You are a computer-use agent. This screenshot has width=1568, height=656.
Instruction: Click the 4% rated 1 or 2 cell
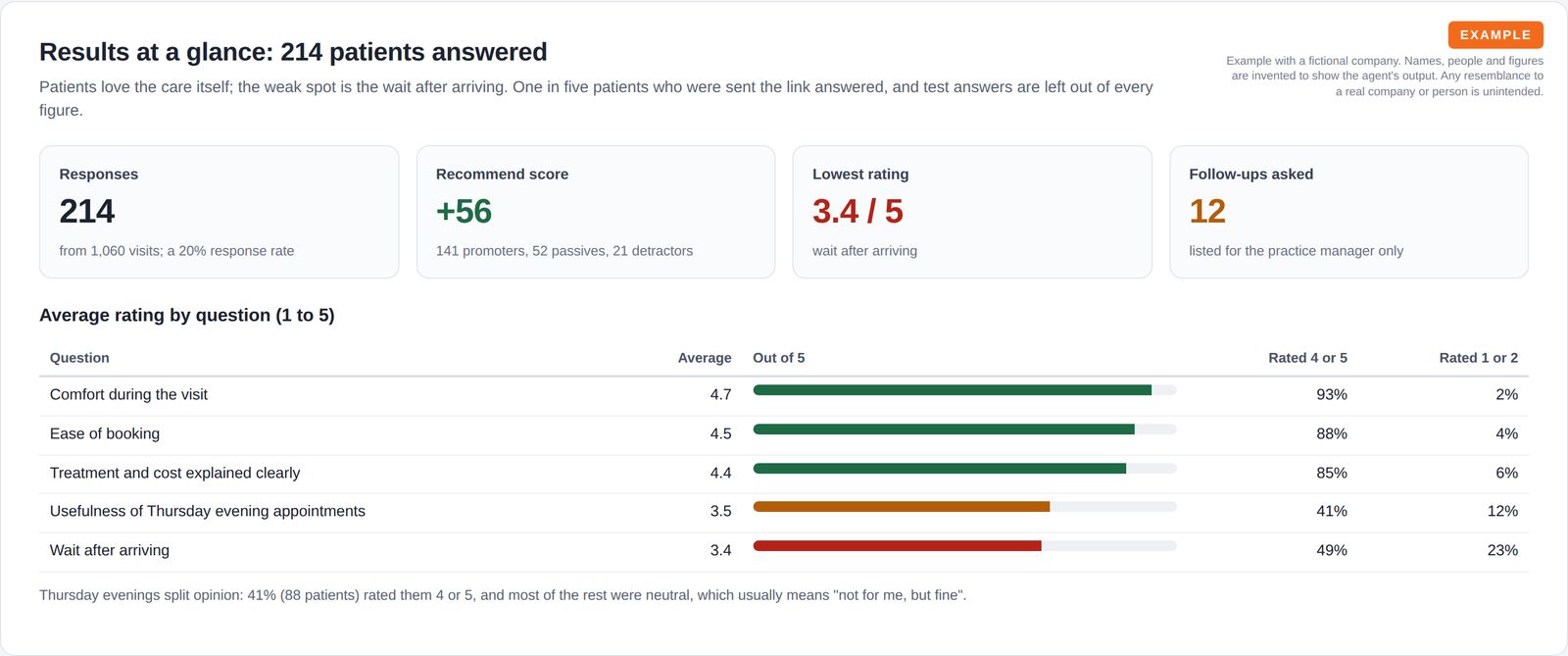tap(1506, 433)
